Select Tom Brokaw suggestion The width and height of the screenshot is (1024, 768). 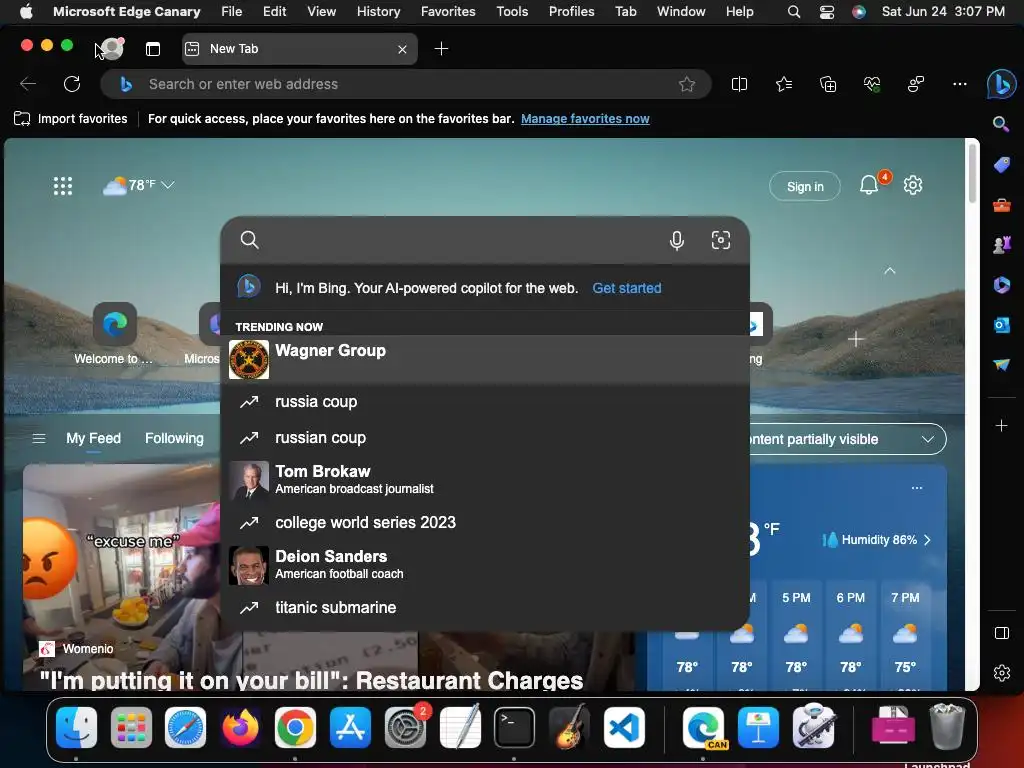(485, 479)
